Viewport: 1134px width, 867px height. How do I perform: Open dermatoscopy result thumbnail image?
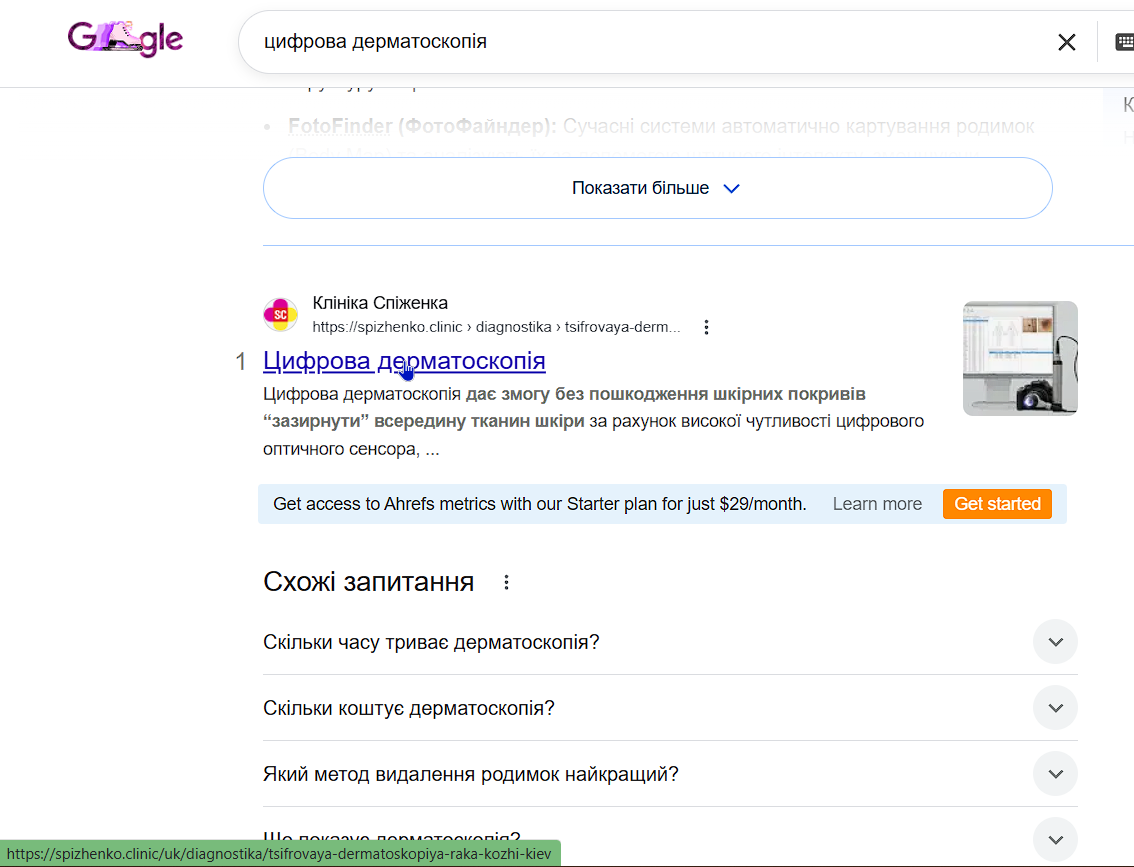pos(1020,359)
